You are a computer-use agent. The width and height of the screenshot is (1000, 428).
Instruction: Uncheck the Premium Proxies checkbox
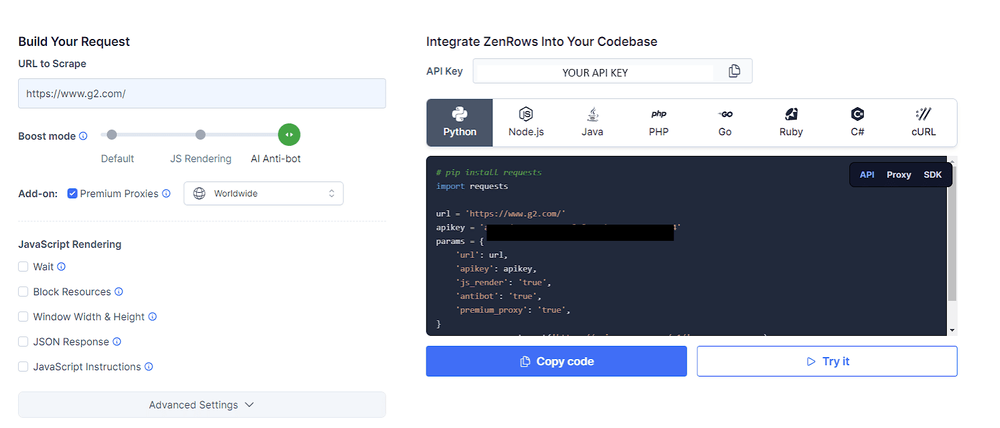pyautogui.click(x=72, y=193)
